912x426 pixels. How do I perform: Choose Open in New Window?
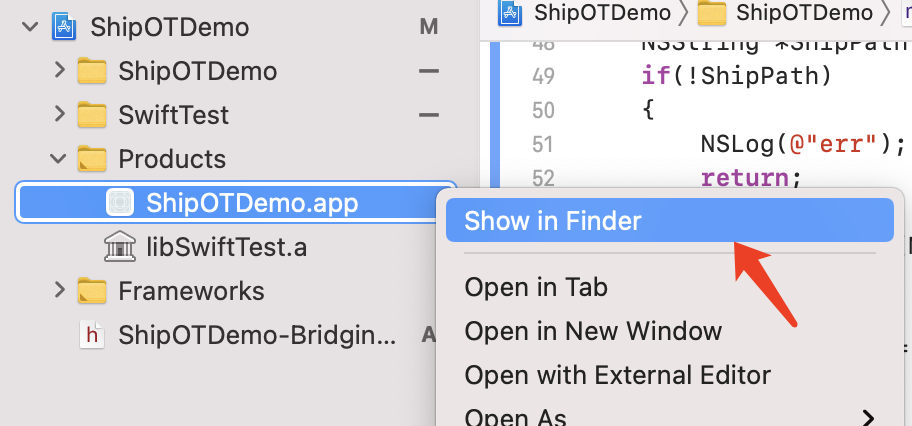[x=593, y=331]
